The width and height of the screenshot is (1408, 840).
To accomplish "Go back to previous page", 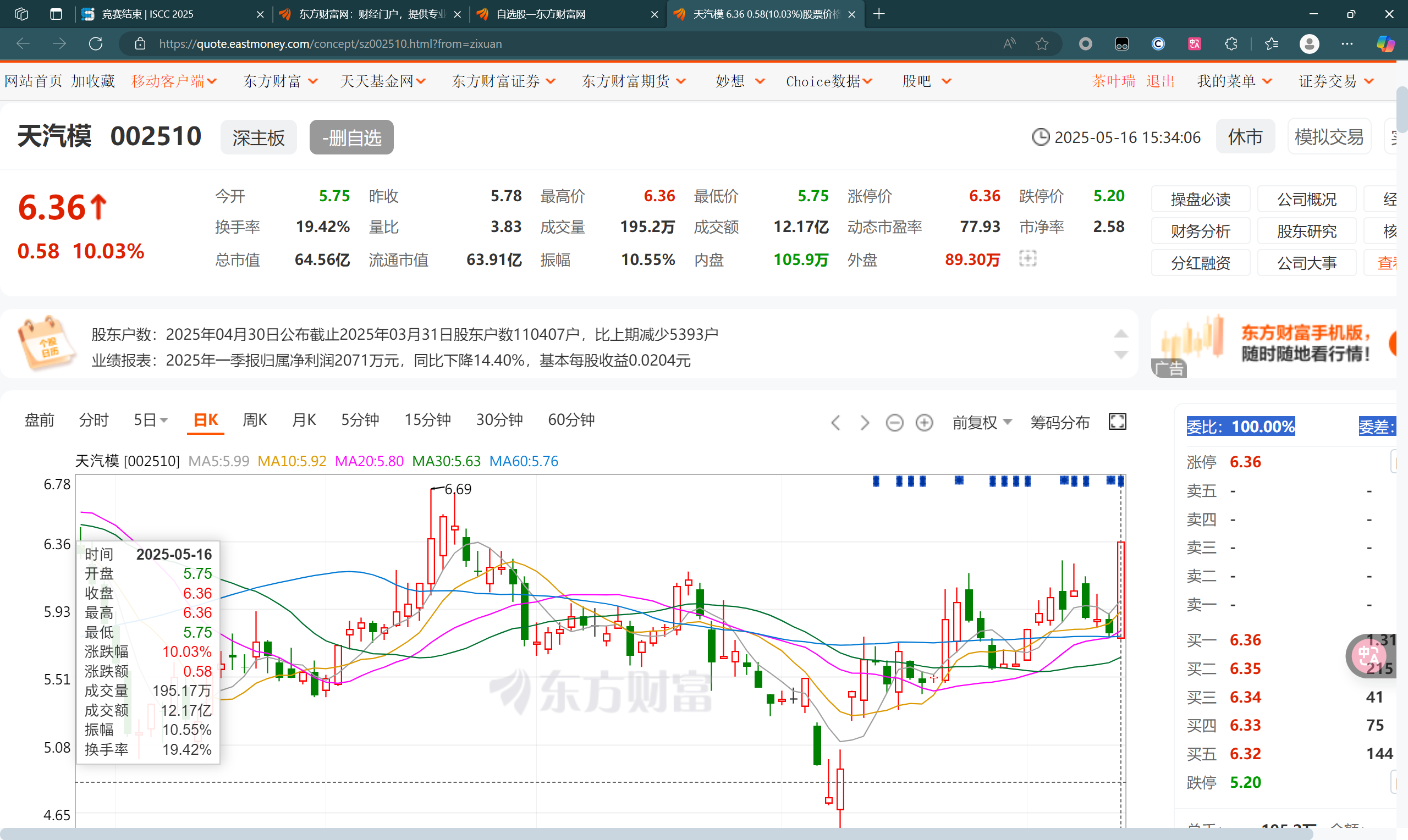I will point(23,43).
